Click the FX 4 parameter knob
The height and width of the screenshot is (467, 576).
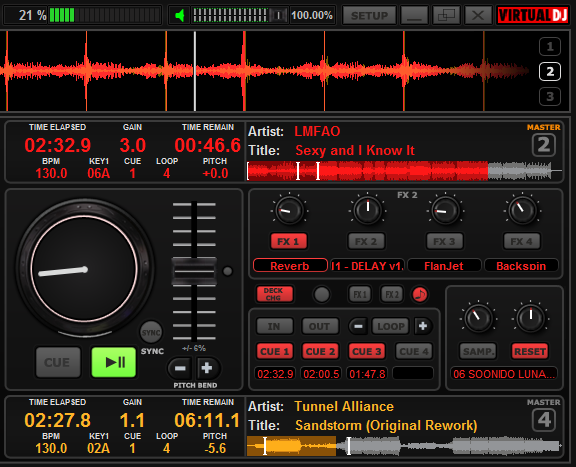pos(522,211)
